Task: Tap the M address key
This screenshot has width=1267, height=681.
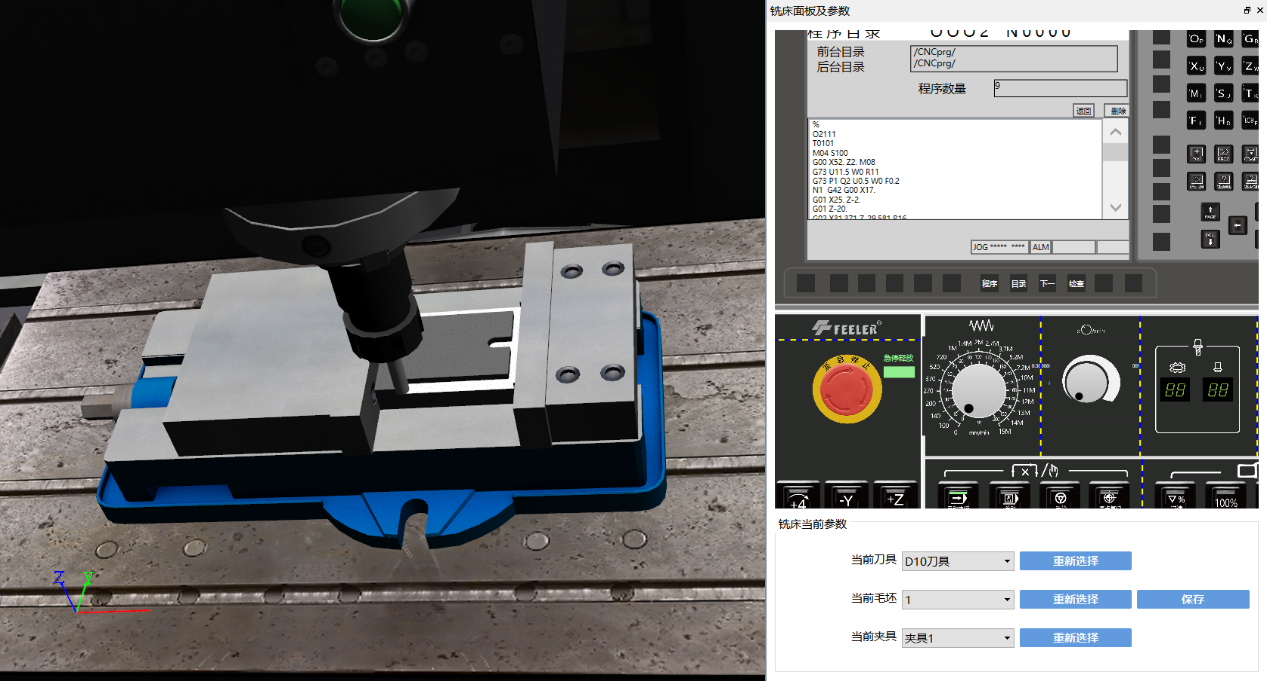Action: (1196, 93)
